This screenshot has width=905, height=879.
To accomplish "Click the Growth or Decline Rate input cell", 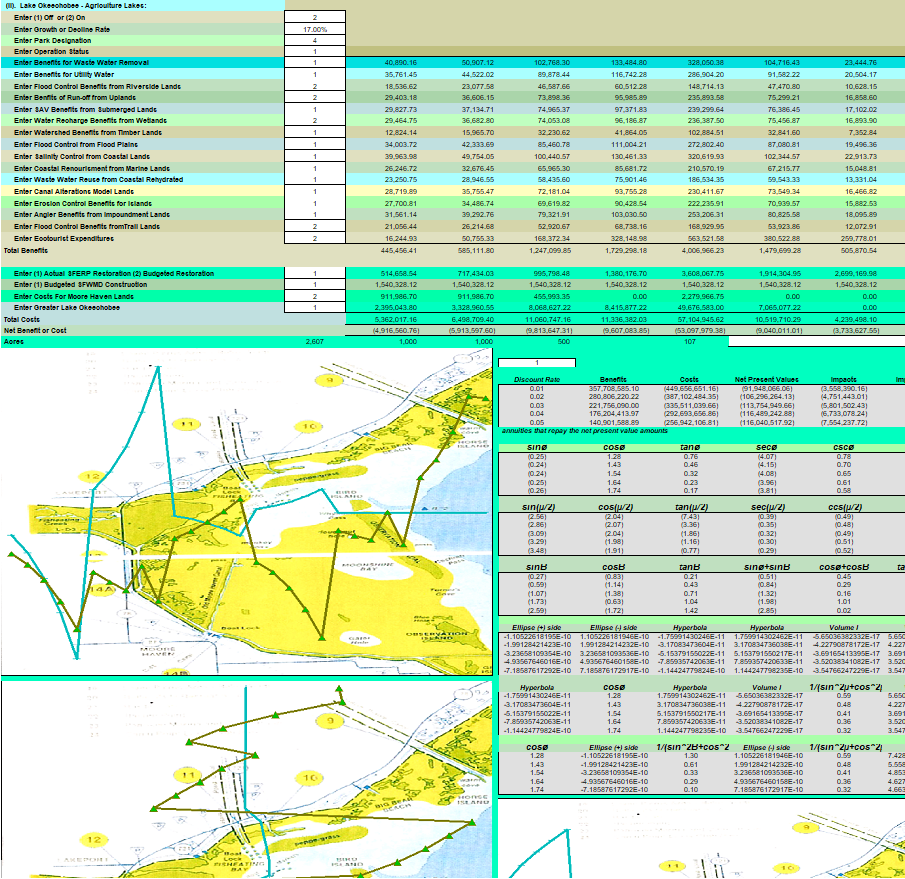I will click(314, 29).
